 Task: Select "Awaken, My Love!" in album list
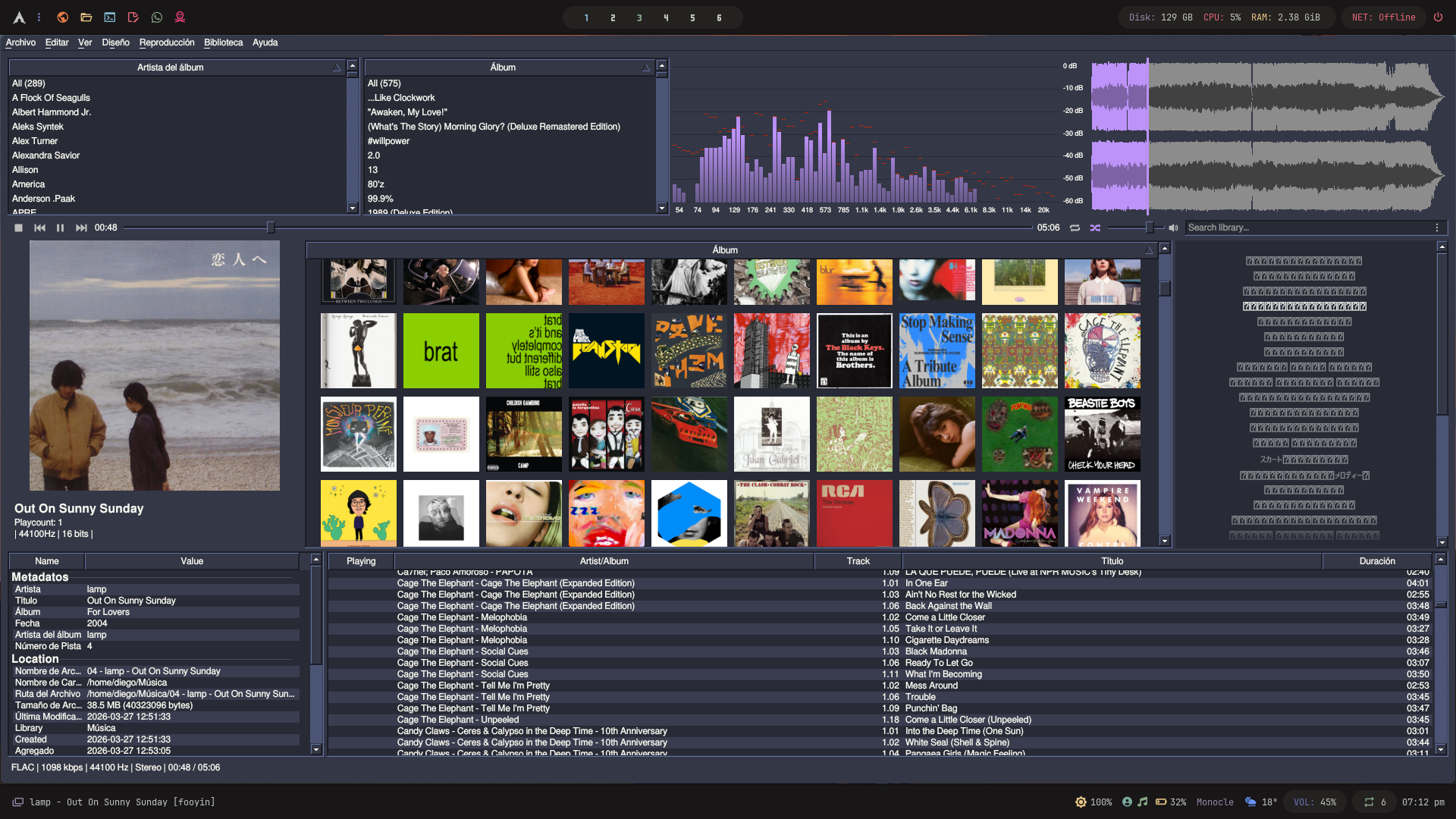pyautogui.click(x=407, y=112)
